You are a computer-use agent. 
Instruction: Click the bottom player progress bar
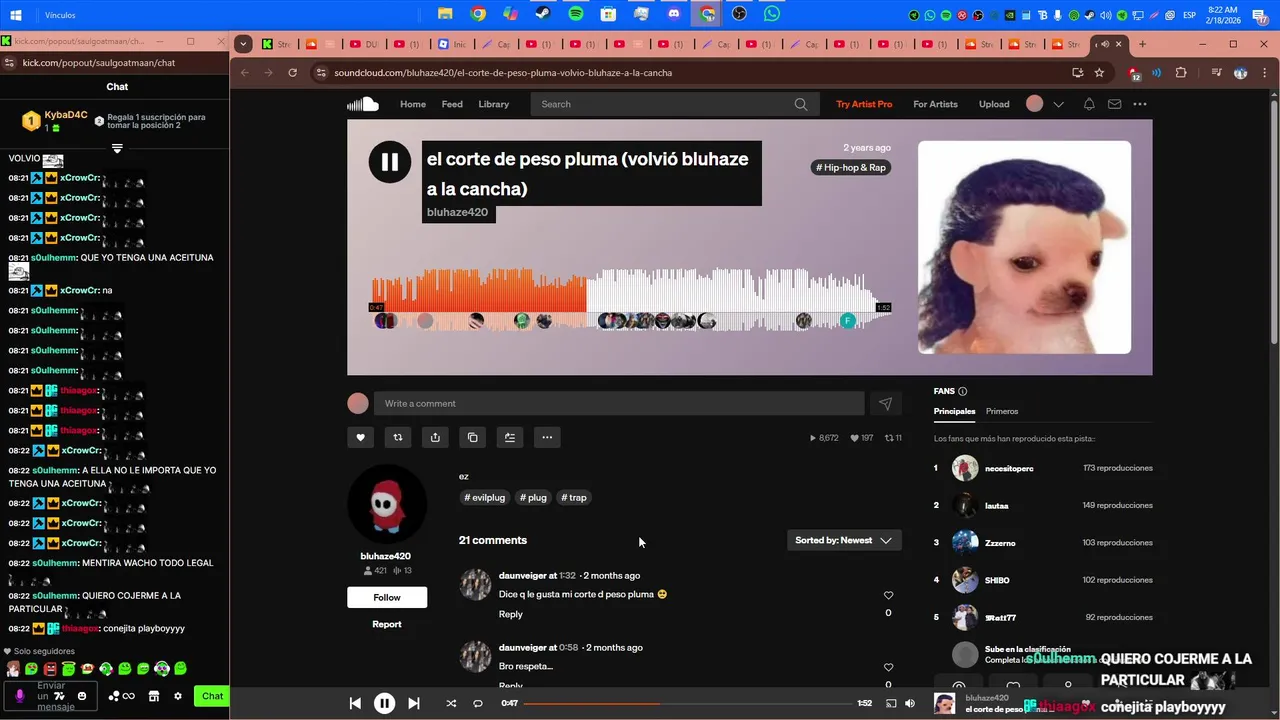pos(688,704)
